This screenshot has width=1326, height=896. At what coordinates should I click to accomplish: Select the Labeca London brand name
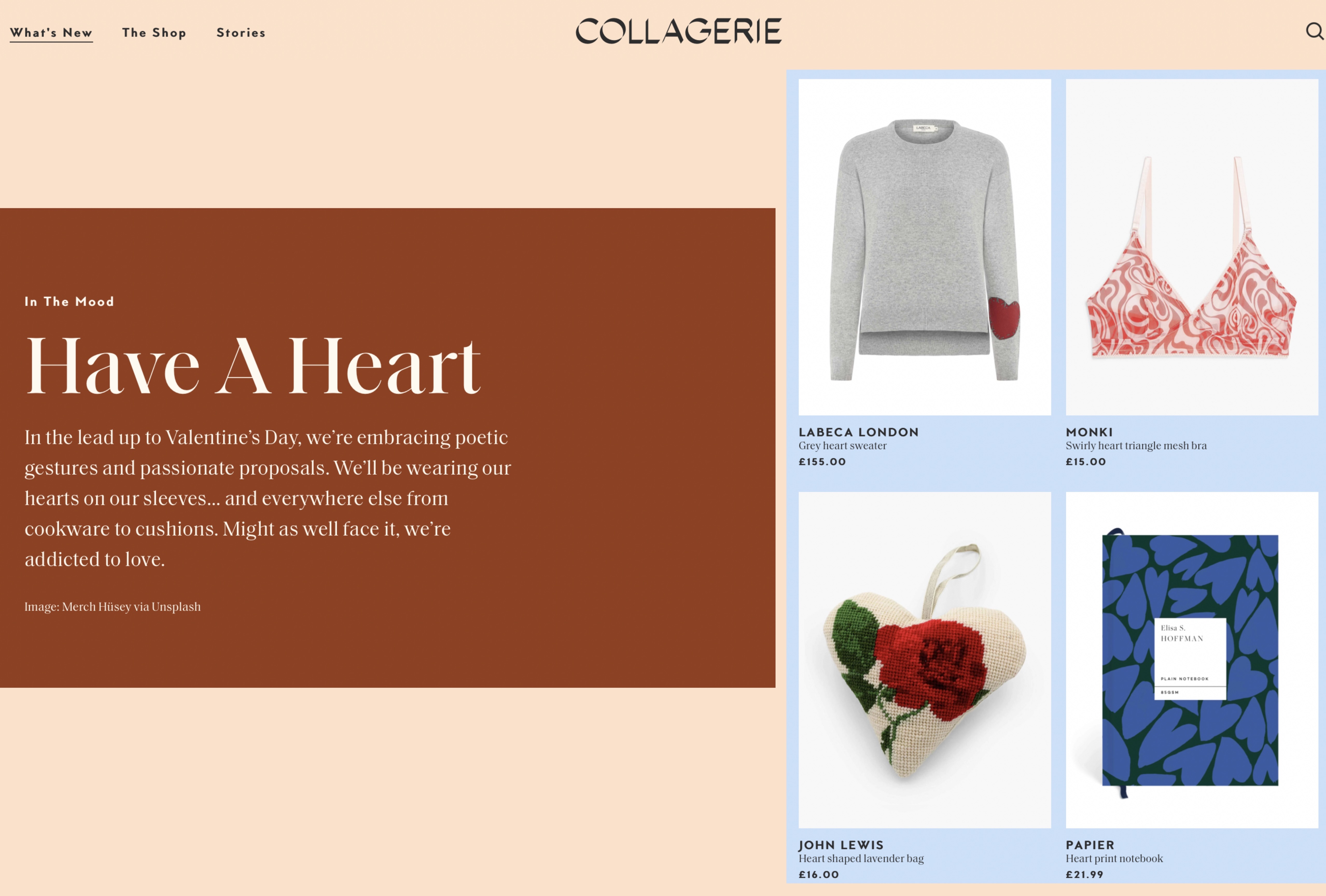click(x=859, y=432)
